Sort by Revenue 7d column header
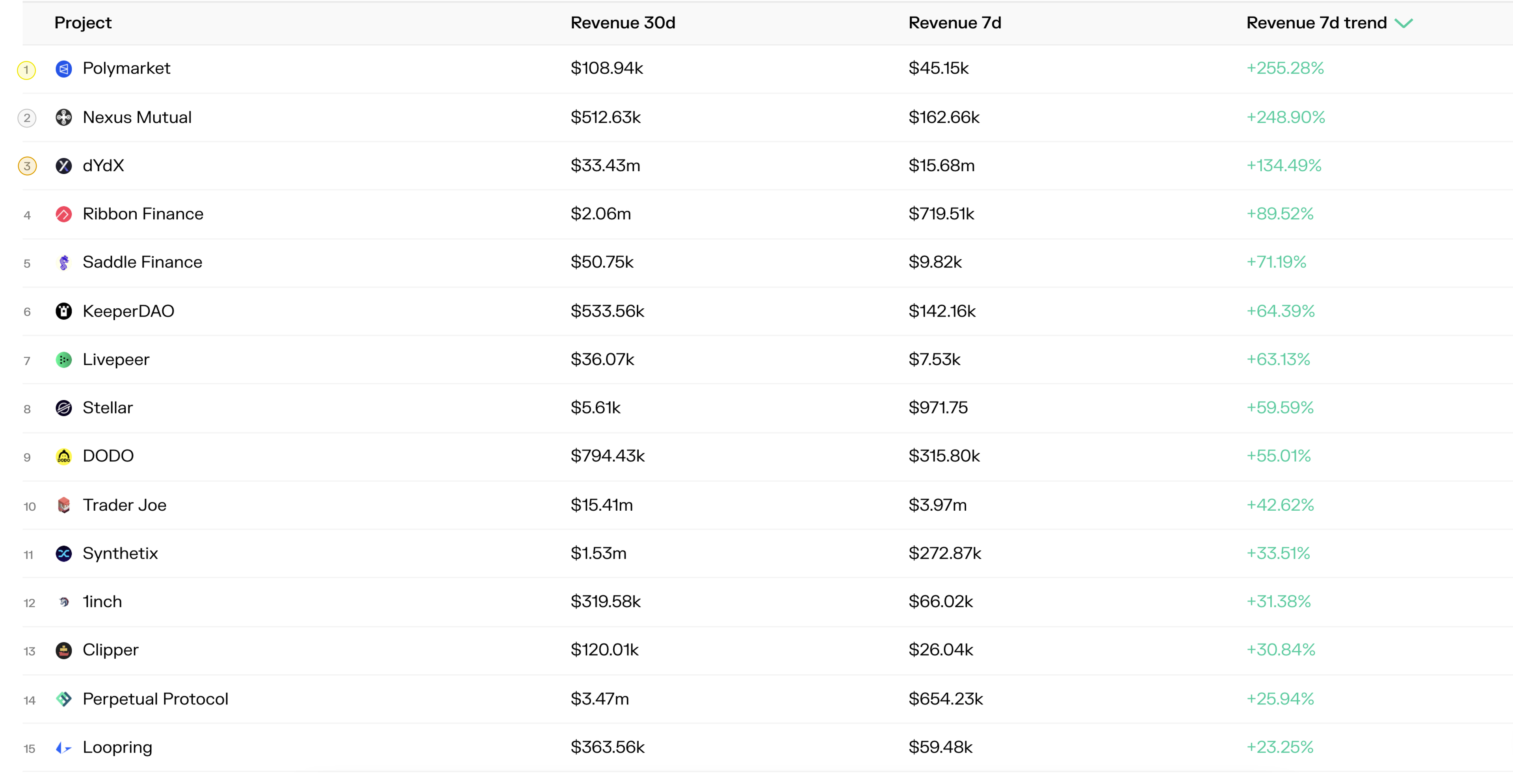Screen dimensions: 1513x784 click(954, 23)
